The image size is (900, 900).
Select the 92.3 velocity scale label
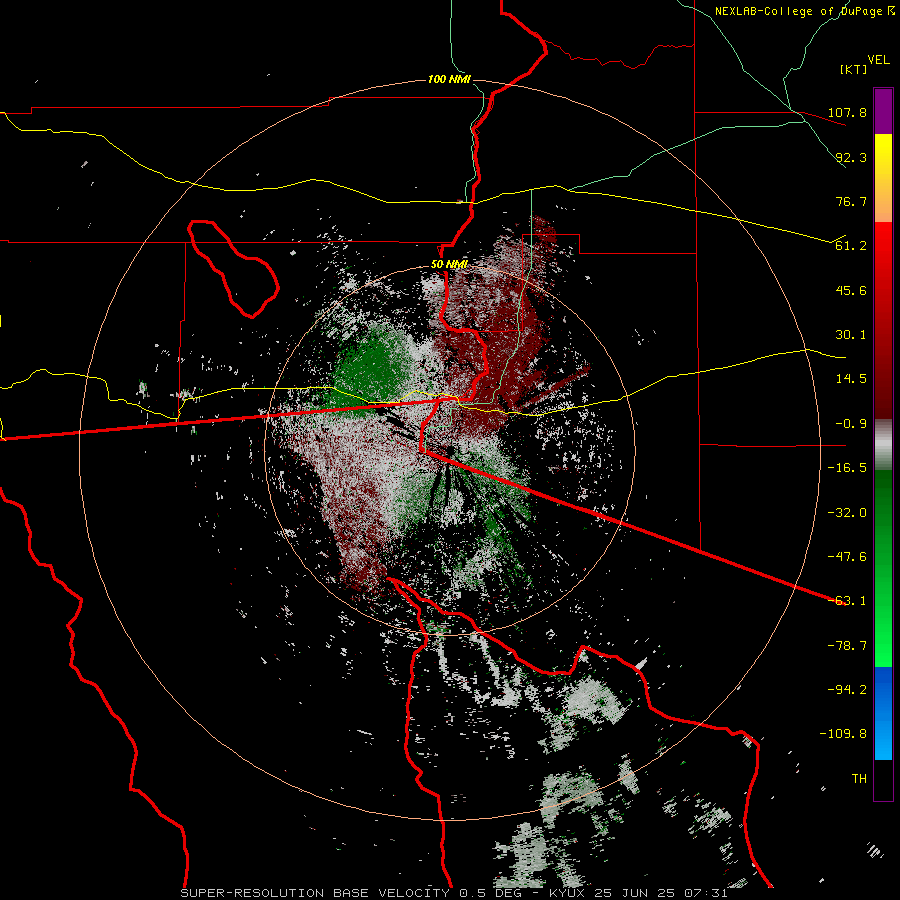point(851,157)
